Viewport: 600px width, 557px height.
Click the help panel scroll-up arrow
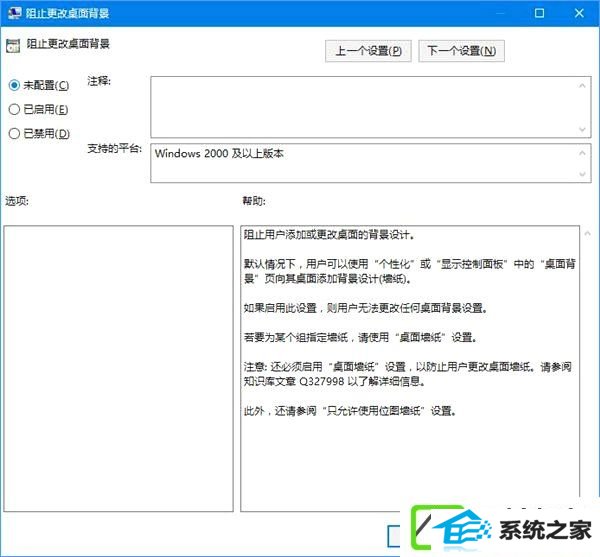587,233
